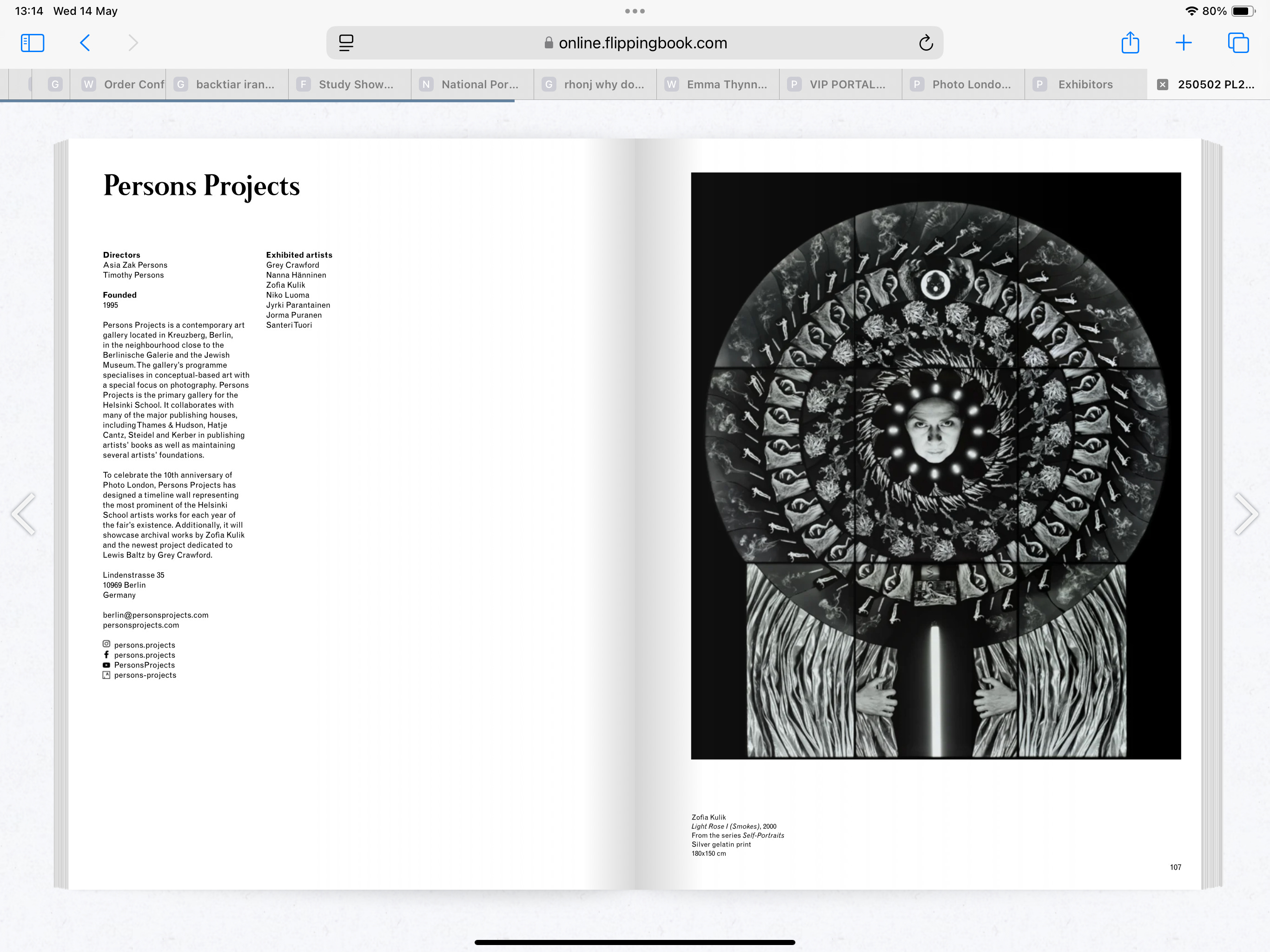
Task: Tap the 13:14 status bar clock
Action: (29, 11)
